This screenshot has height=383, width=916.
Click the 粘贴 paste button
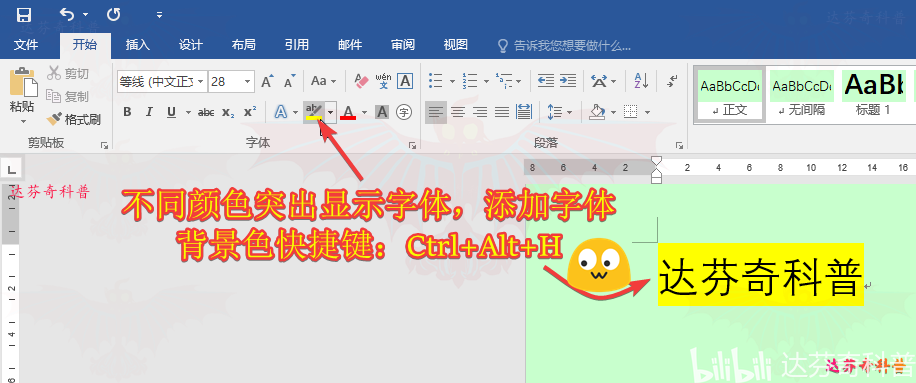click(x=22, y=96)
